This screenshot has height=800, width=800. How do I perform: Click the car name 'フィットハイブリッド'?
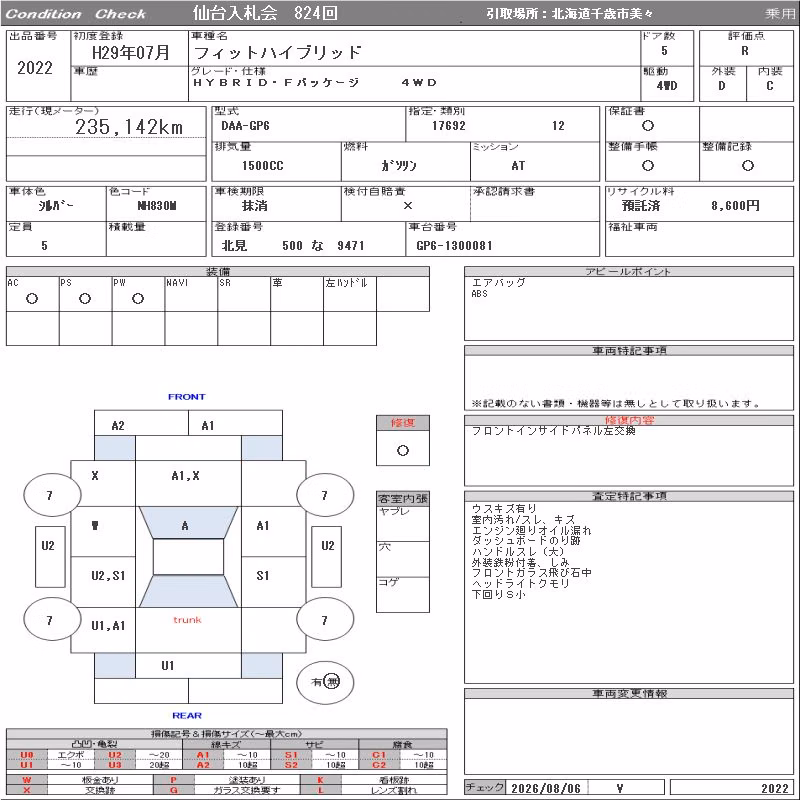[278, 53]
